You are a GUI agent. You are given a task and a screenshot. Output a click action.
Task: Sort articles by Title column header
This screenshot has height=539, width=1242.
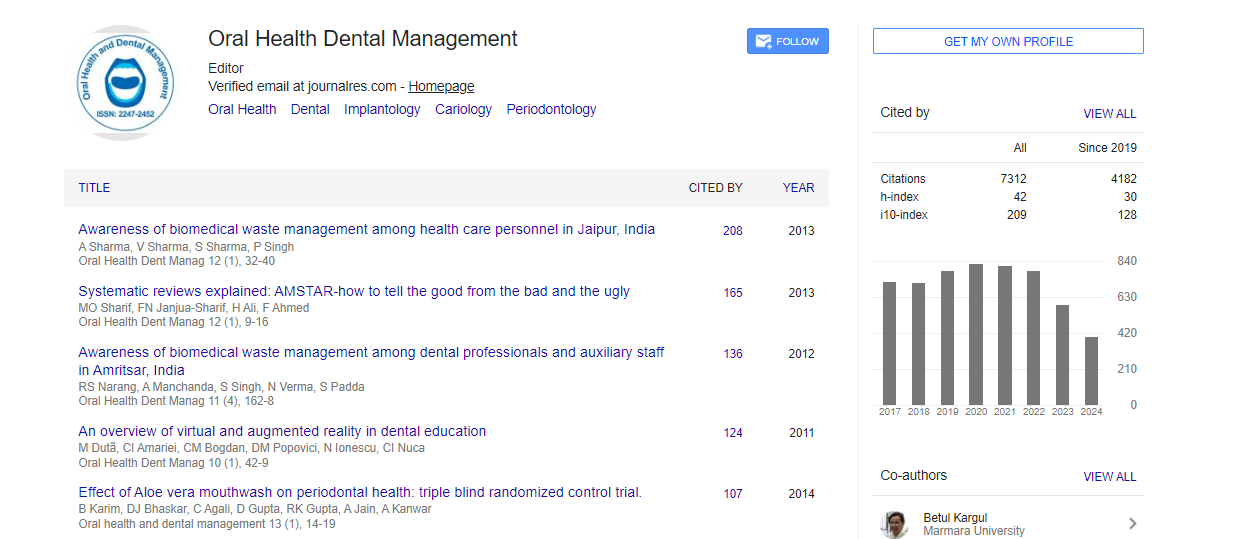(x=94, y=188)
